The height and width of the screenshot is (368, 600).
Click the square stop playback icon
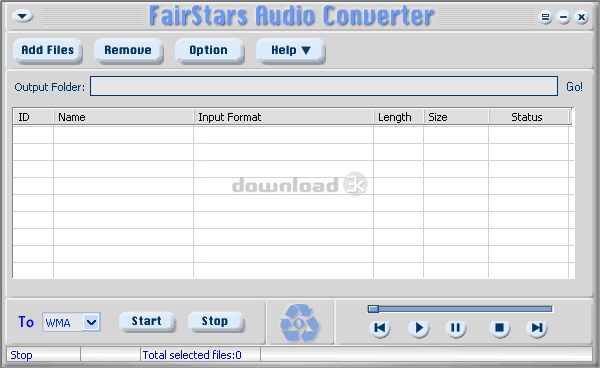499,328
